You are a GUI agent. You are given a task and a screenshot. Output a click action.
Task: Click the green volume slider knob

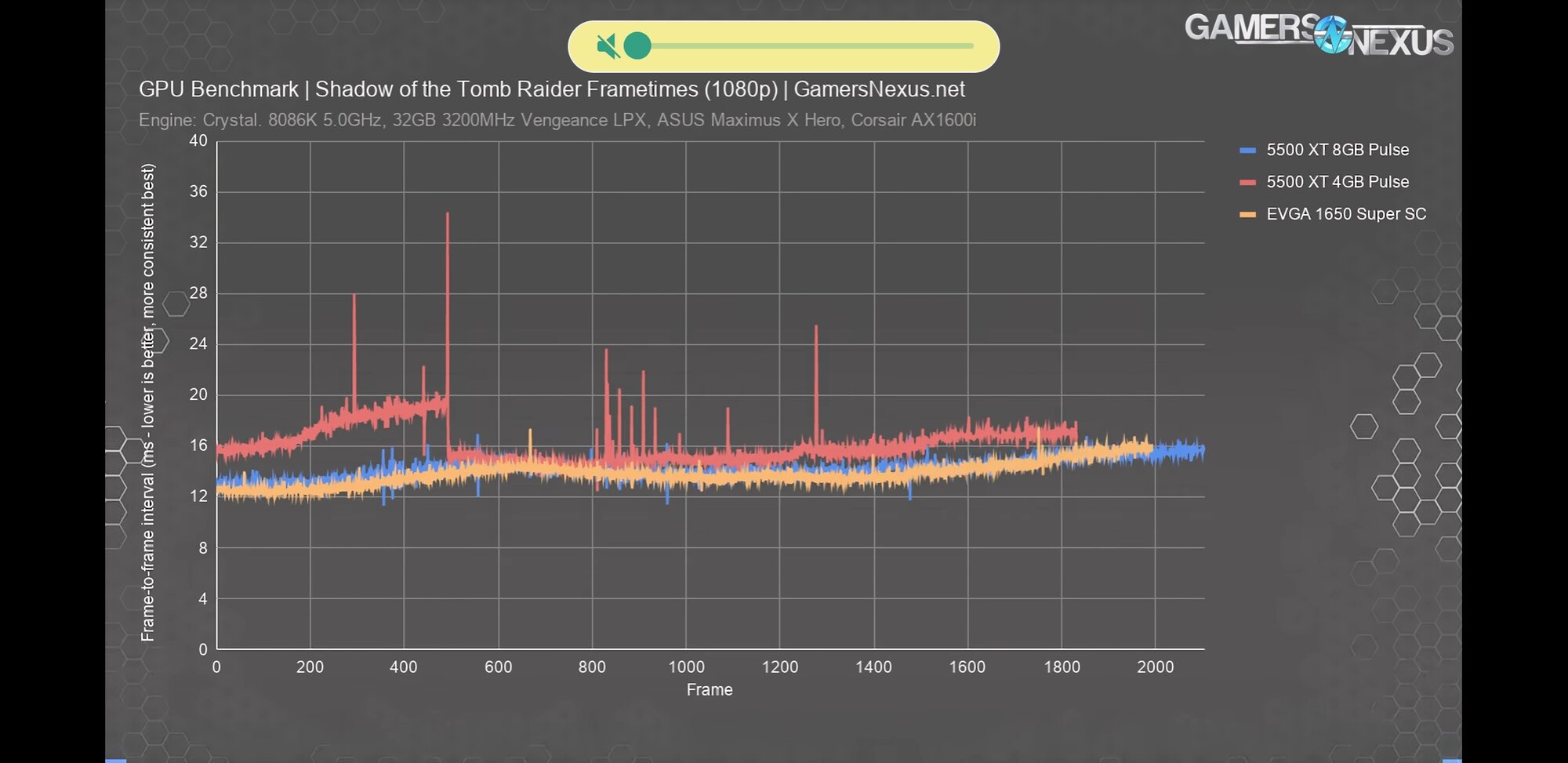coord(637,46)
